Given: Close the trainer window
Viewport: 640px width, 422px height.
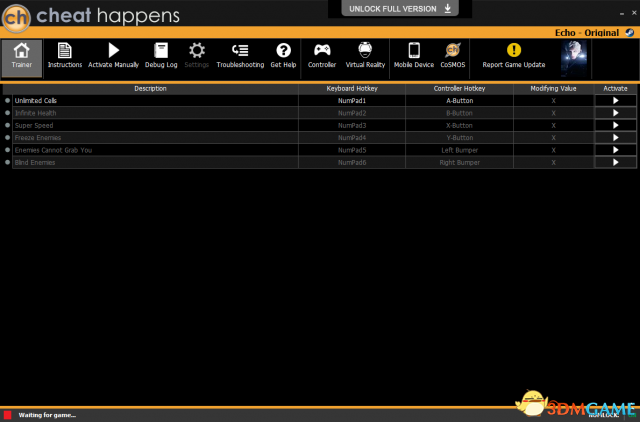Looking at the screenshot, I should [634, 13].
